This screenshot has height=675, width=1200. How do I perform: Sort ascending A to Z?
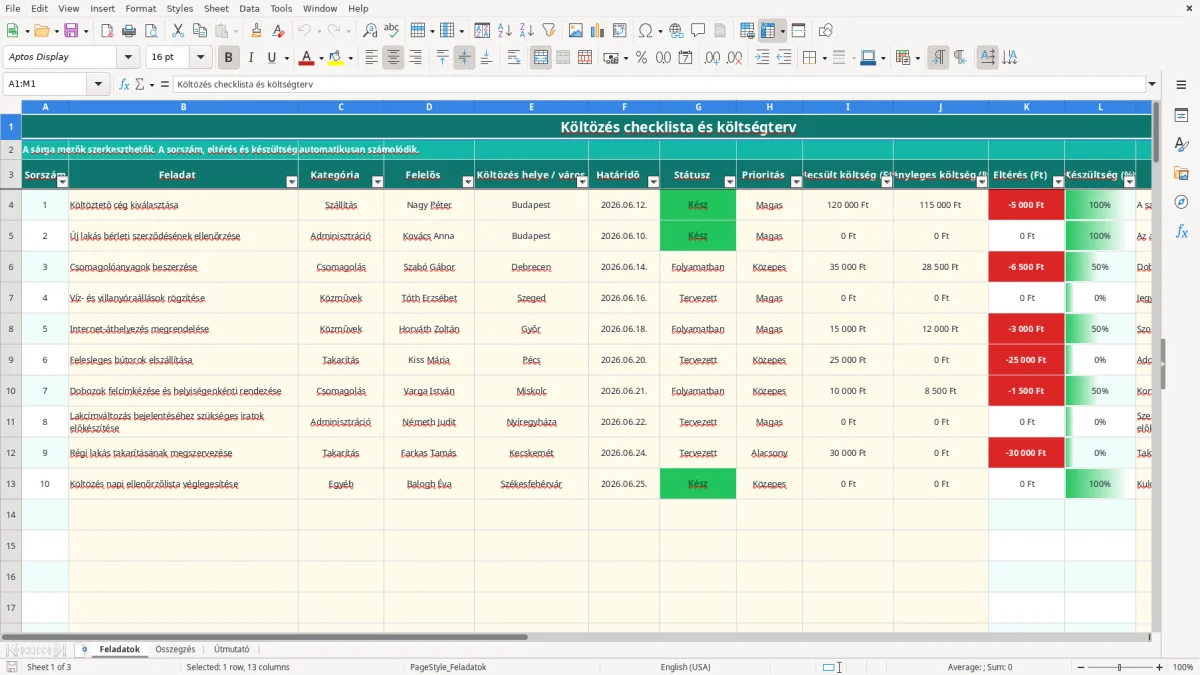tap(504, 31)
